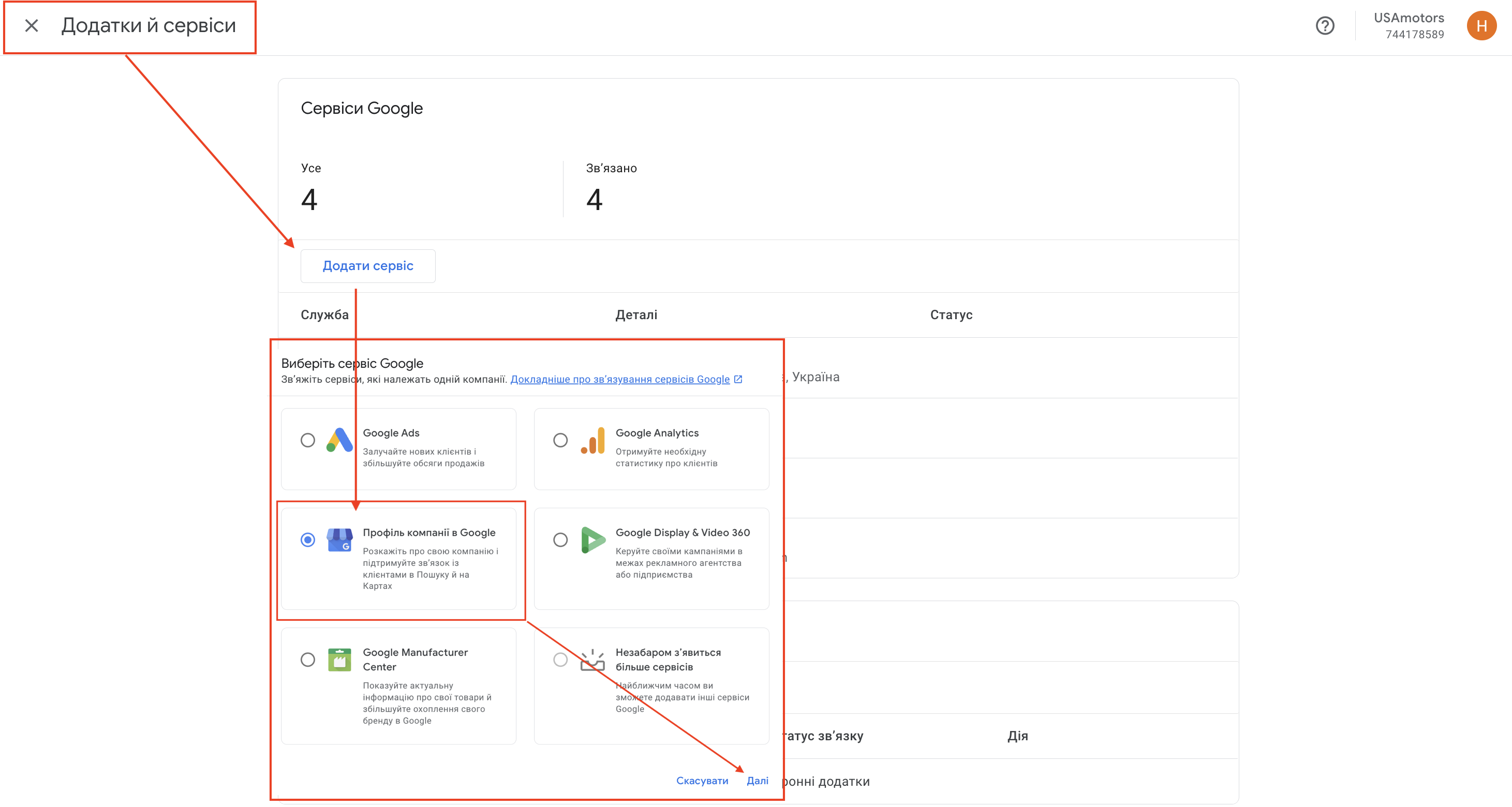Click the Google Business Profile storefront icon

point(339,540)
